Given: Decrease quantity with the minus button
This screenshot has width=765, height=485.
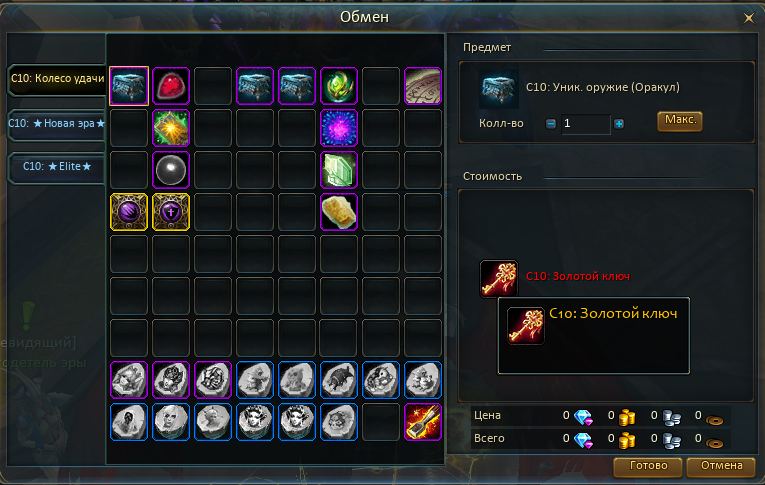Looking at the screenshot, I should [x=550, y=124].
